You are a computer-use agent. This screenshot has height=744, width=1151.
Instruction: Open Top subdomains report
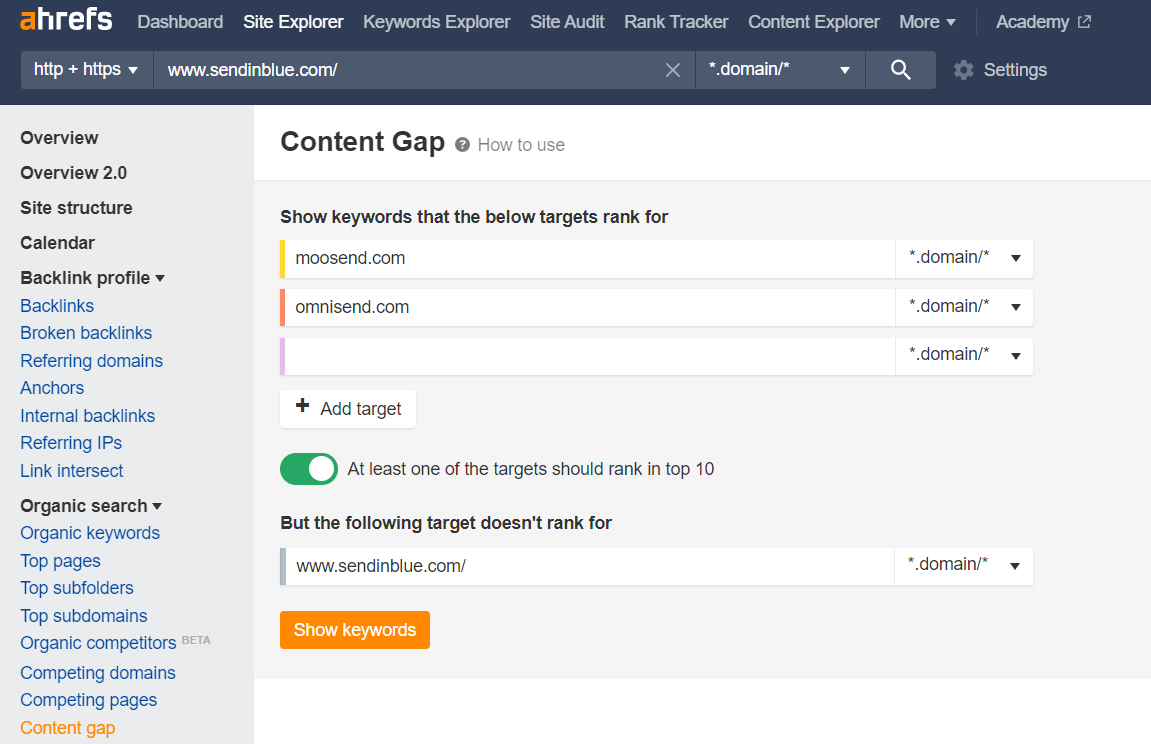point(84,616)
